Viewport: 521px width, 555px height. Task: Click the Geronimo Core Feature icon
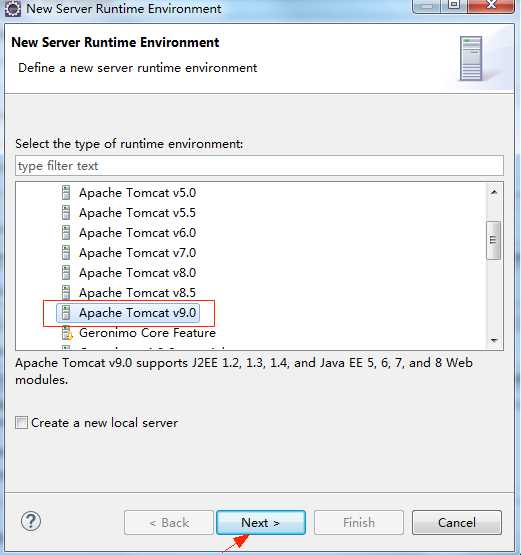click(x=67, y=333)
